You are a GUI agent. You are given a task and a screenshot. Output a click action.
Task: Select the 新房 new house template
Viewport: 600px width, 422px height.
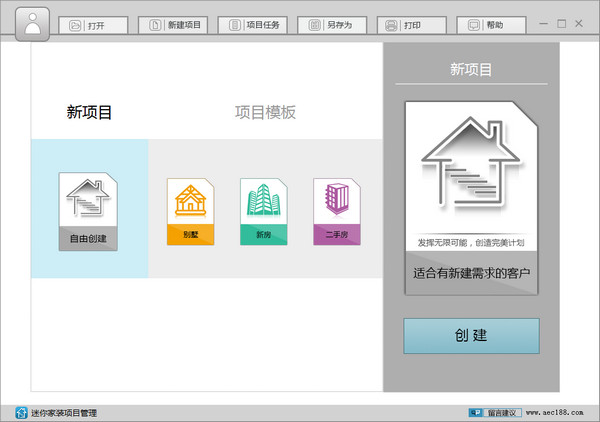(x=264, y=212)
